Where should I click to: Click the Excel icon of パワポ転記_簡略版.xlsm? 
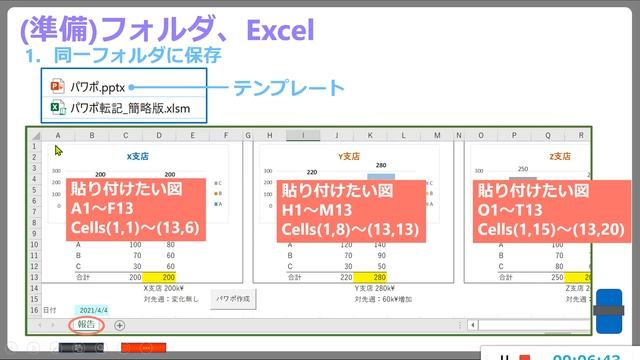58,108
